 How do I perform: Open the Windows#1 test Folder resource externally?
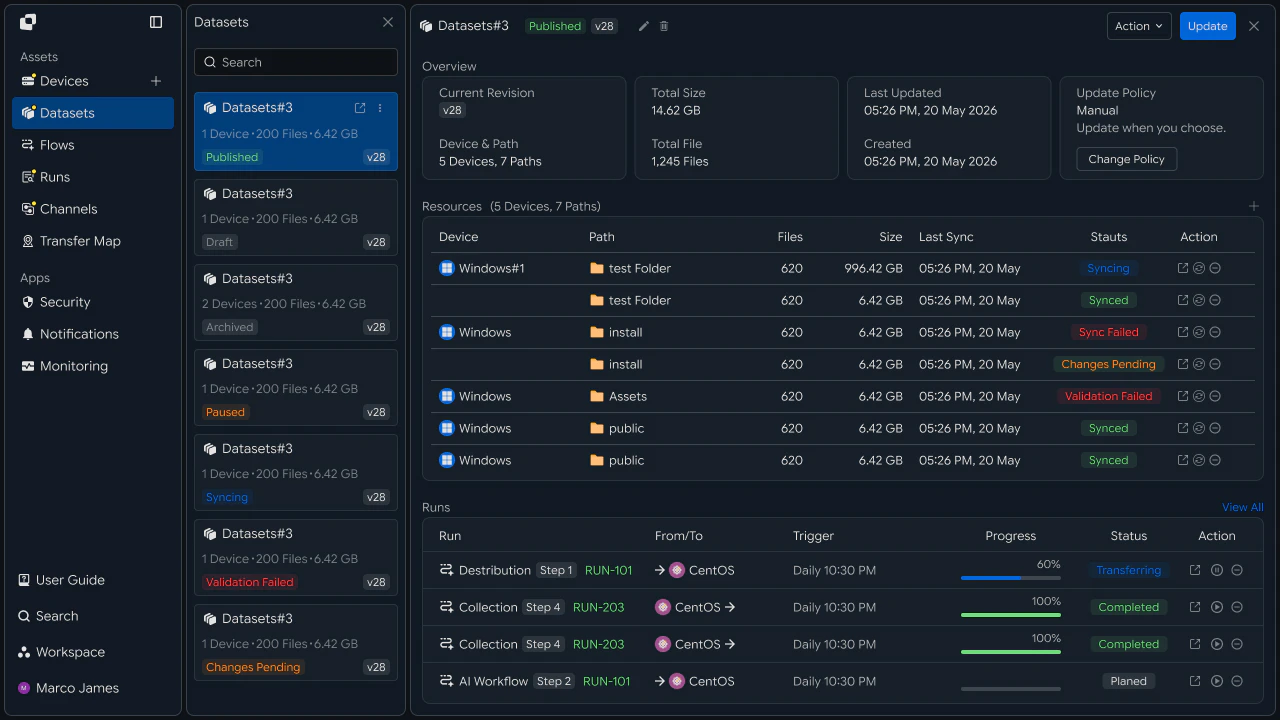click(x=1183, y=268)
